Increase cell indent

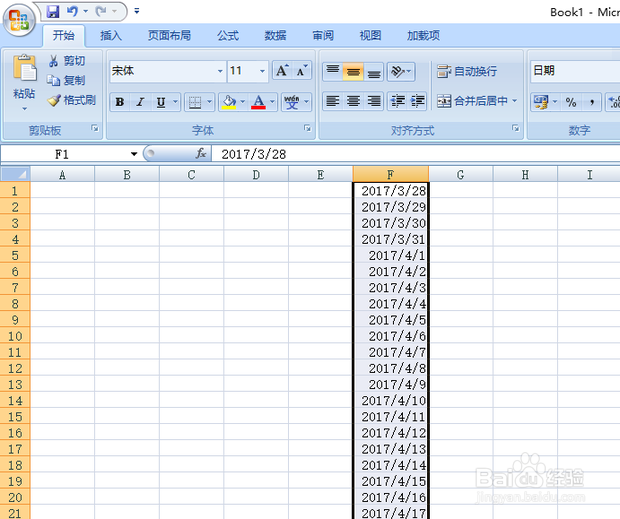417,102
